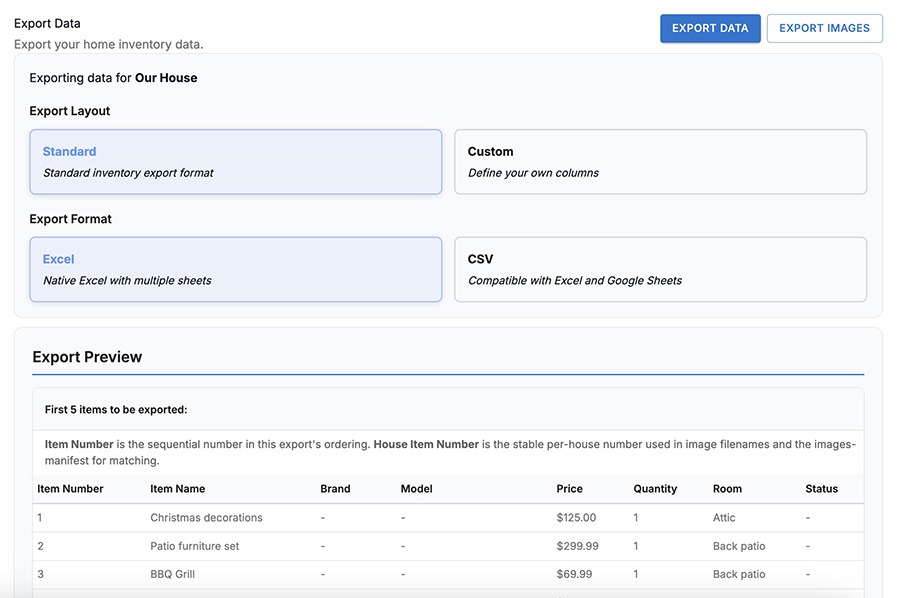Select the Patio furniture set row
Viewport: 900px width, 598px height.
(x=400, y=546)
